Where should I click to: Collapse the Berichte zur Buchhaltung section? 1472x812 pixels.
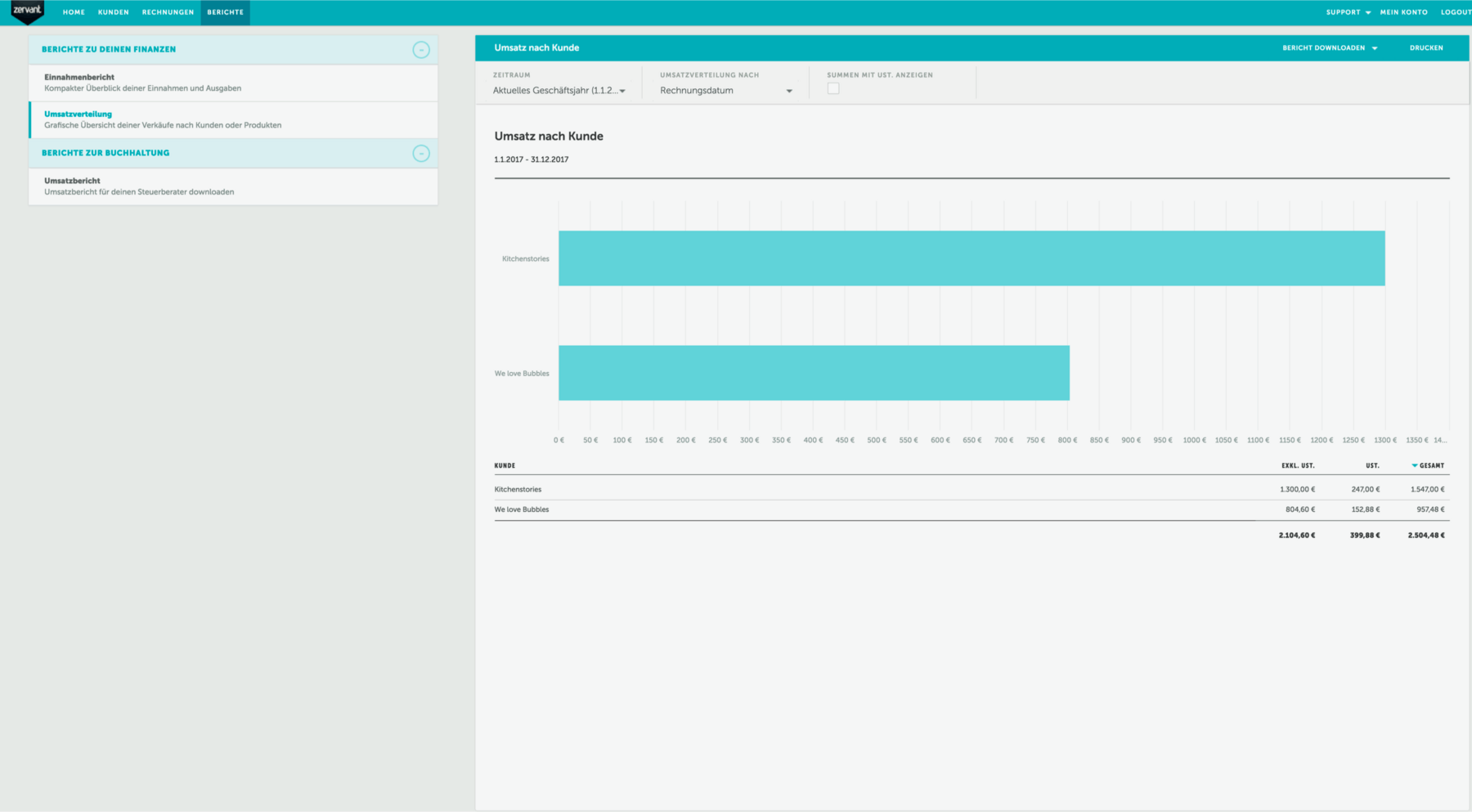[420, 154]
